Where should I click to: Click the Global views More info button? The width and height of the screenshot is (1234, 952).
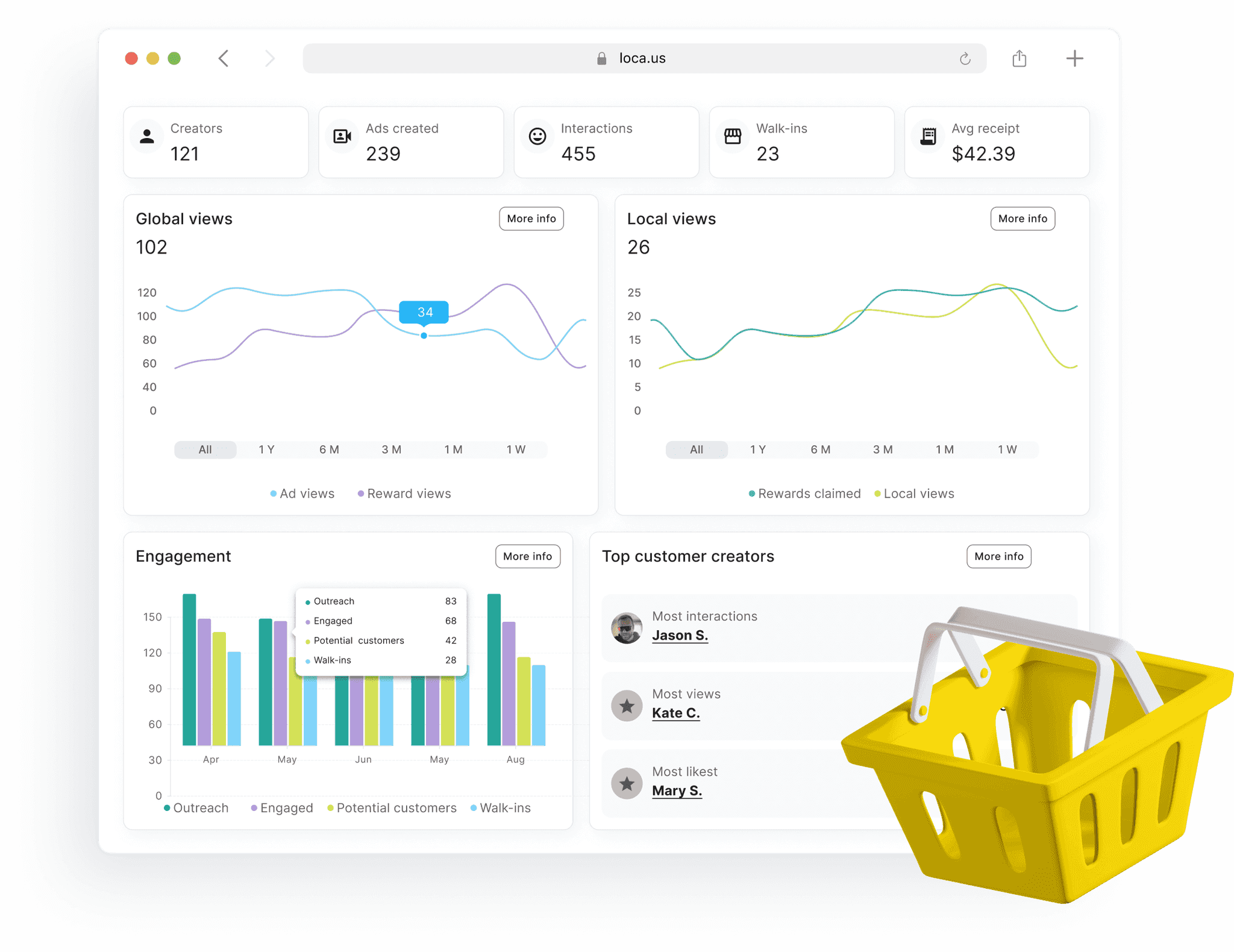coord(532,218)
